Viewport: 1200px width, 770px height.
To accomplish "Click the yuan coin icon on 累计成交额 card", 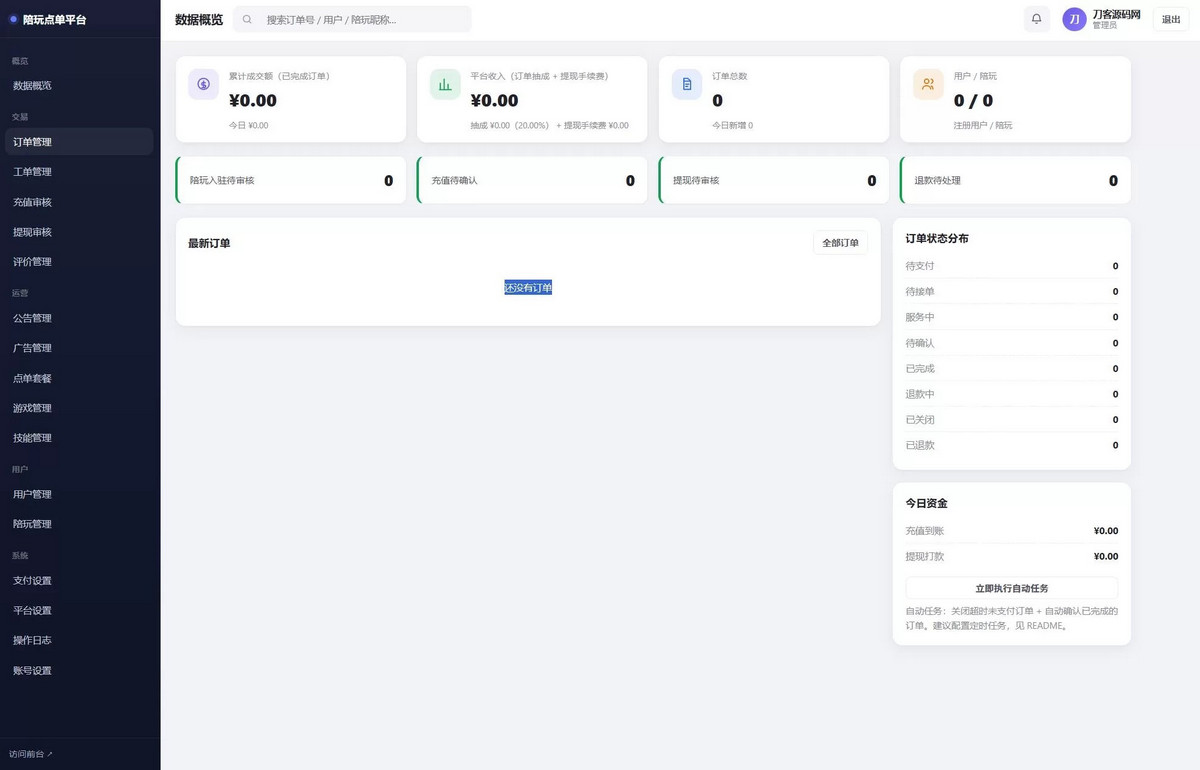I will (203, 85).
